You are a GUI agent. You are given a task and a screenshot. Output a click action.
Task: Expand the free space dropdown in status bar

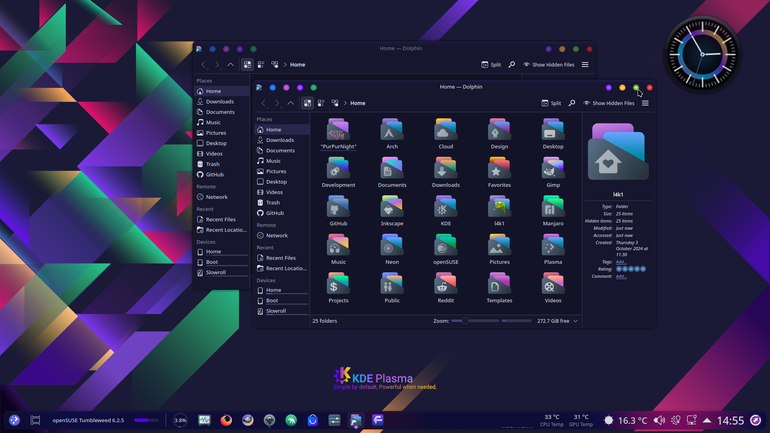tap(576, 321)
